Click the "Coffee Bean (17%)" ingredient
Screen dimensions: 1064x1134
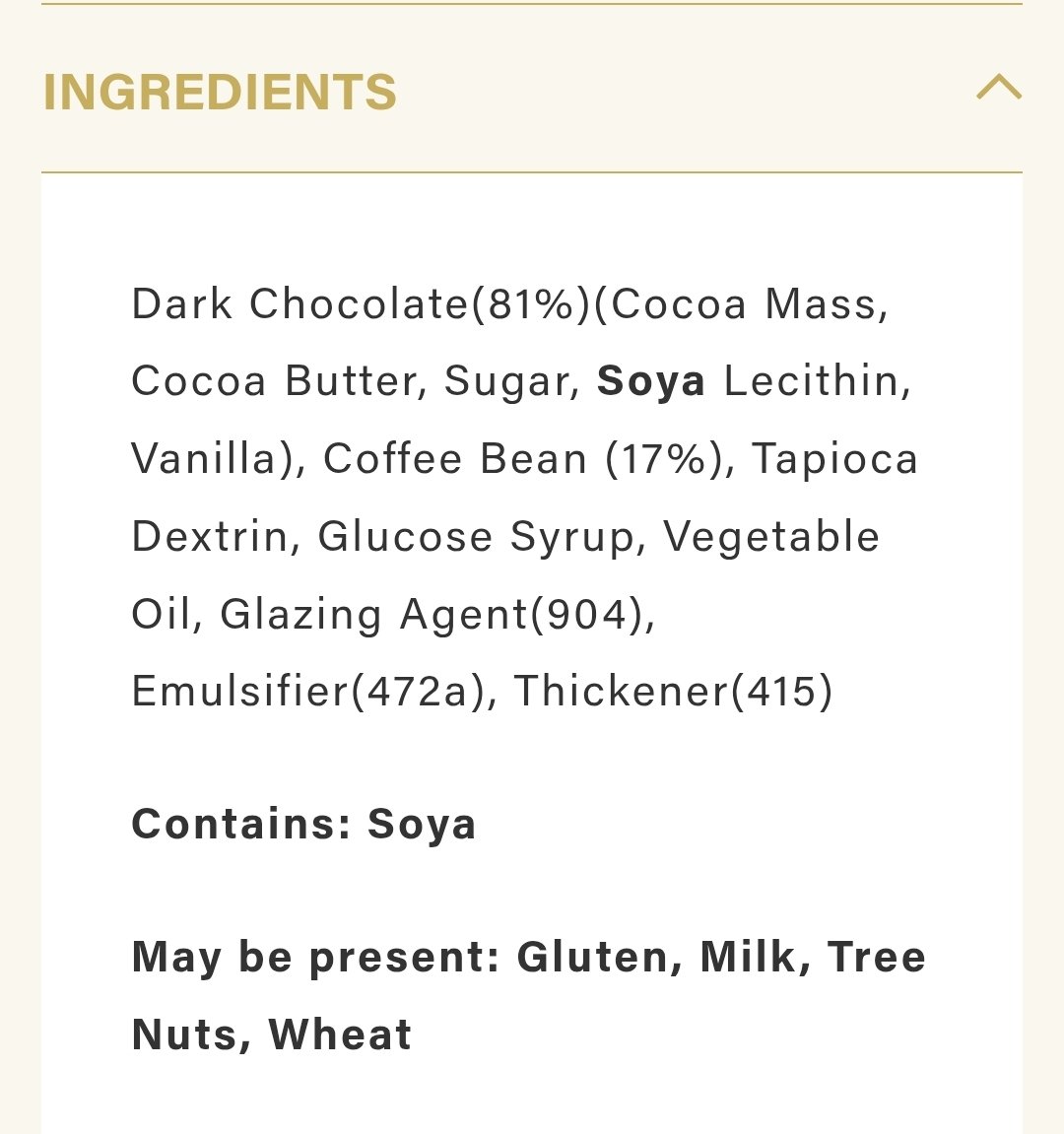[525, 459]
